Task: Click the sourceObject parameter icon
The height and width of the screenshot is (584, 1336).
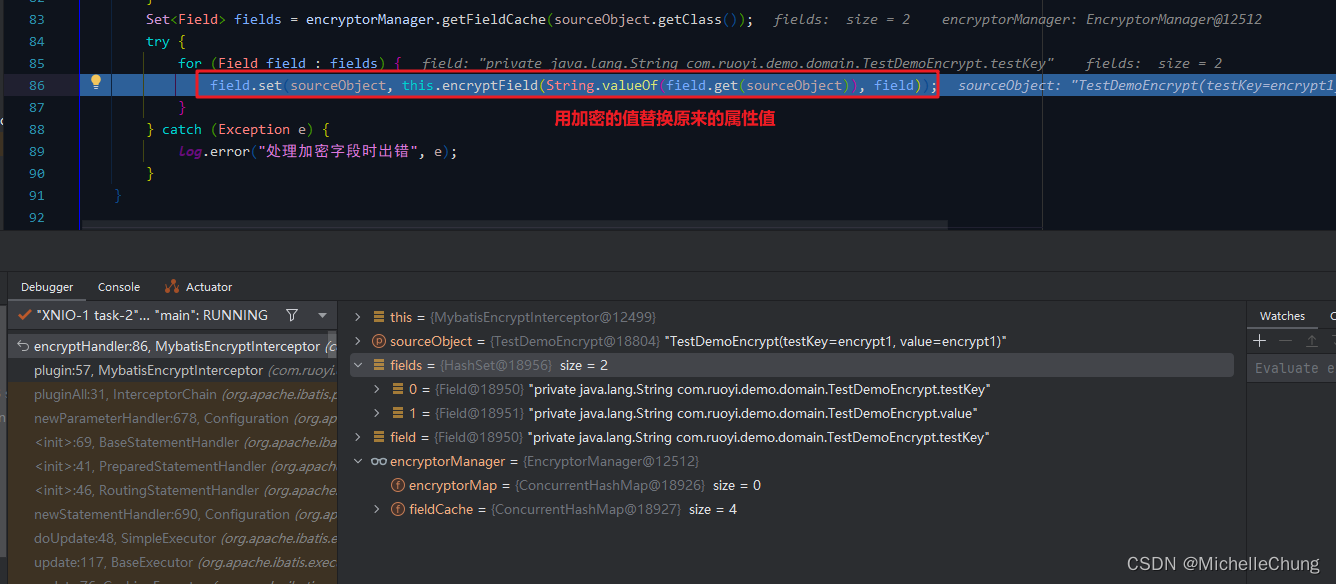Action: click(379, 341)
